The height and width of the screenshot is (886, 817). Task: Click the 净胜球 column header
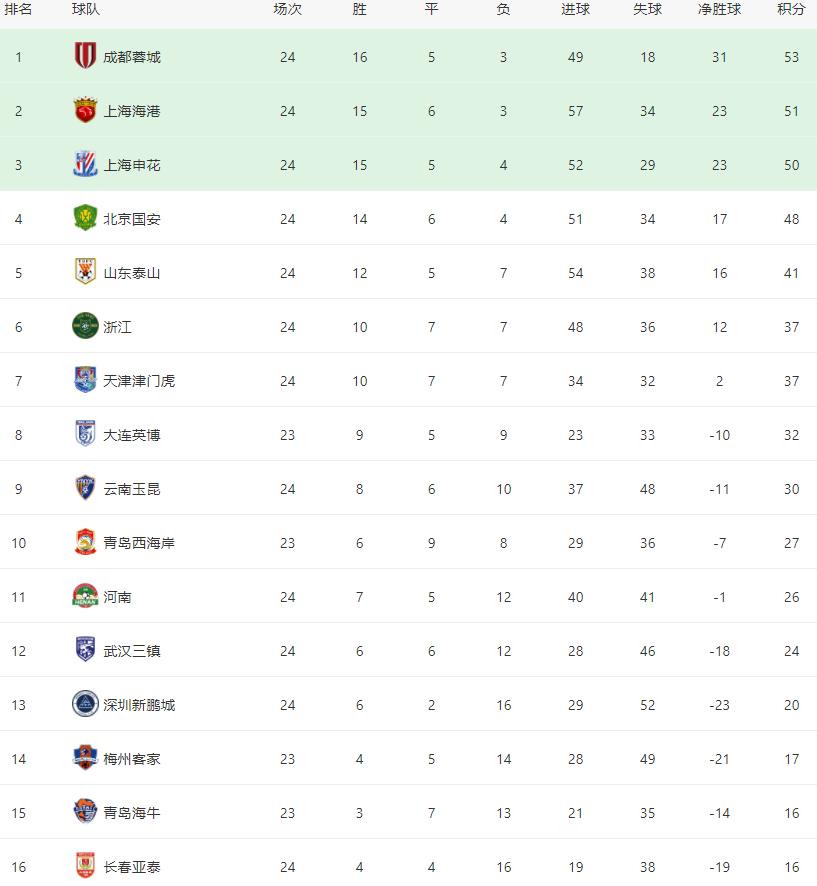(719, 9)
